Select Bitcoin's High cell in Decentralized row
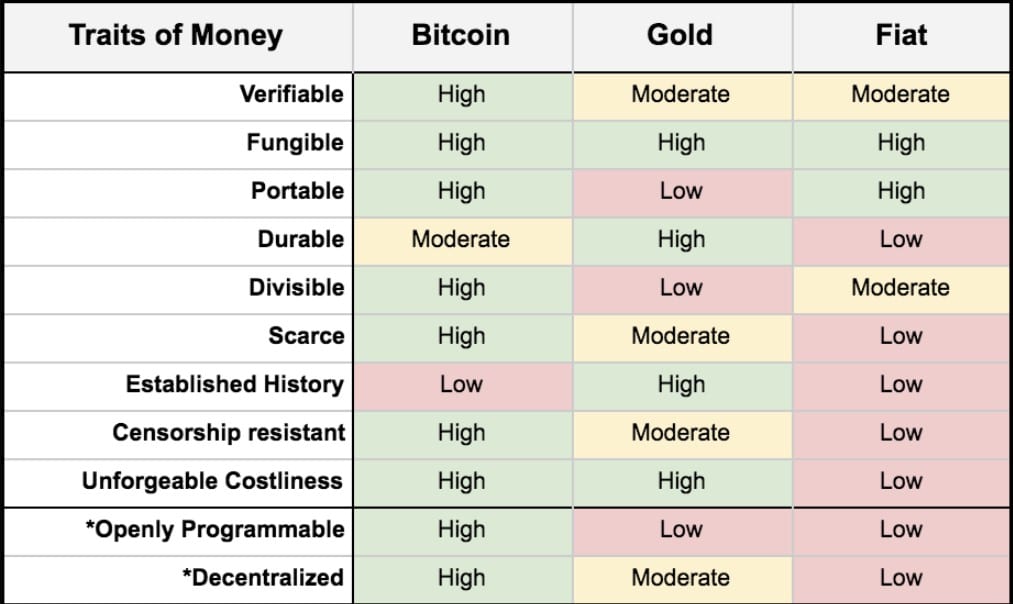 pyautogui.click(x=461, y=578)
